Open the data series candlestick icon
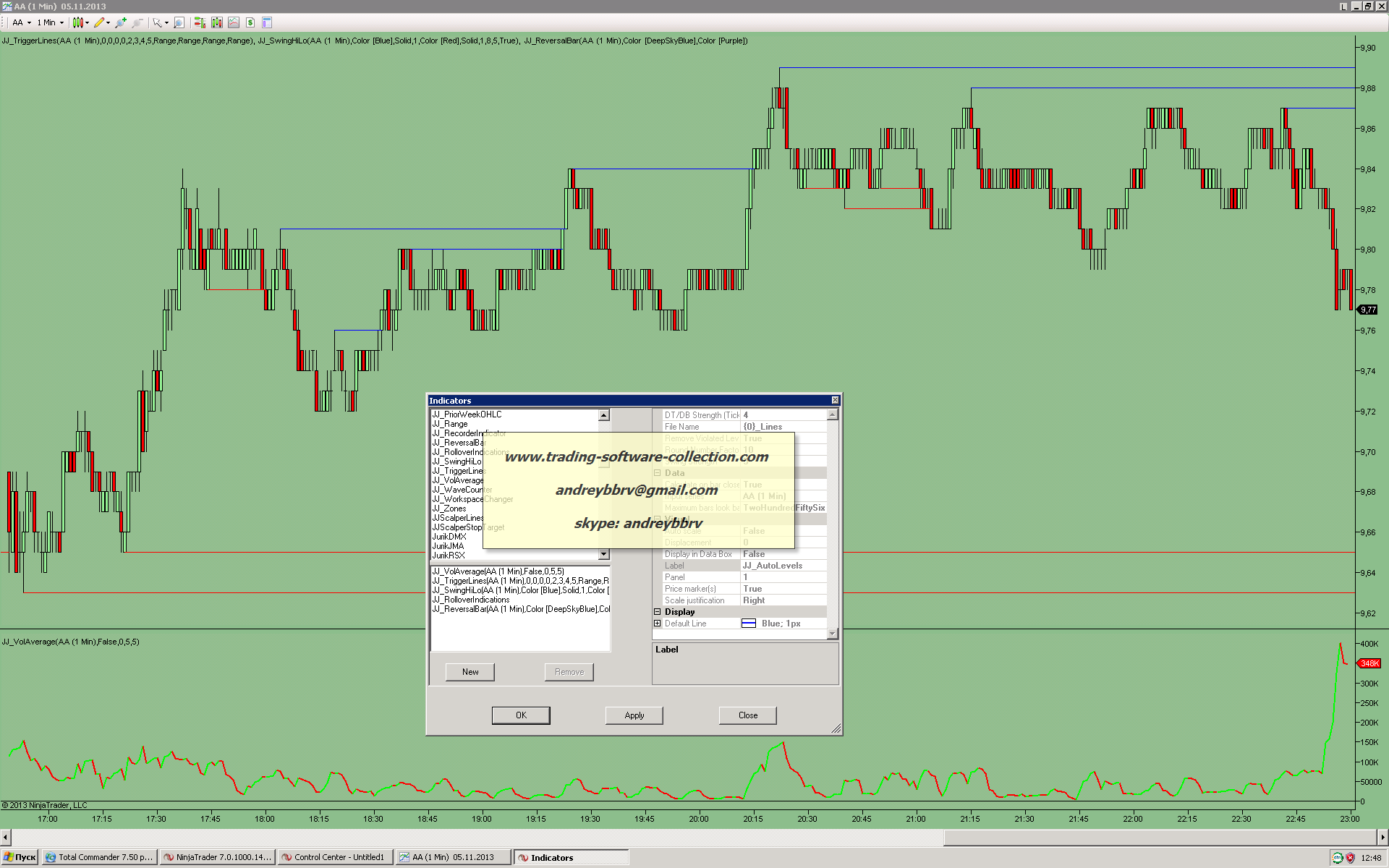The height and width of the screenshot is (868, 1389). (x=216, y=22)
